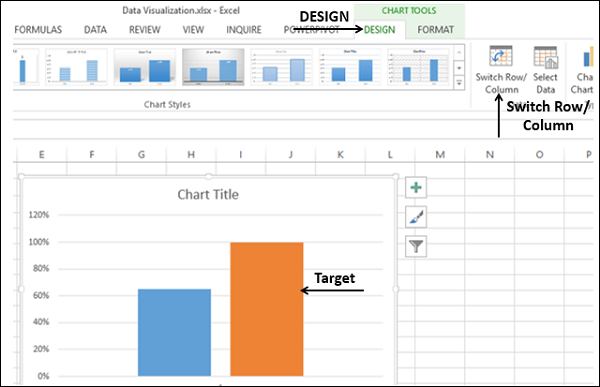Switch to the DESIGN tab
Viewport: 600px width, 387px height.
[x=379, y=29]
